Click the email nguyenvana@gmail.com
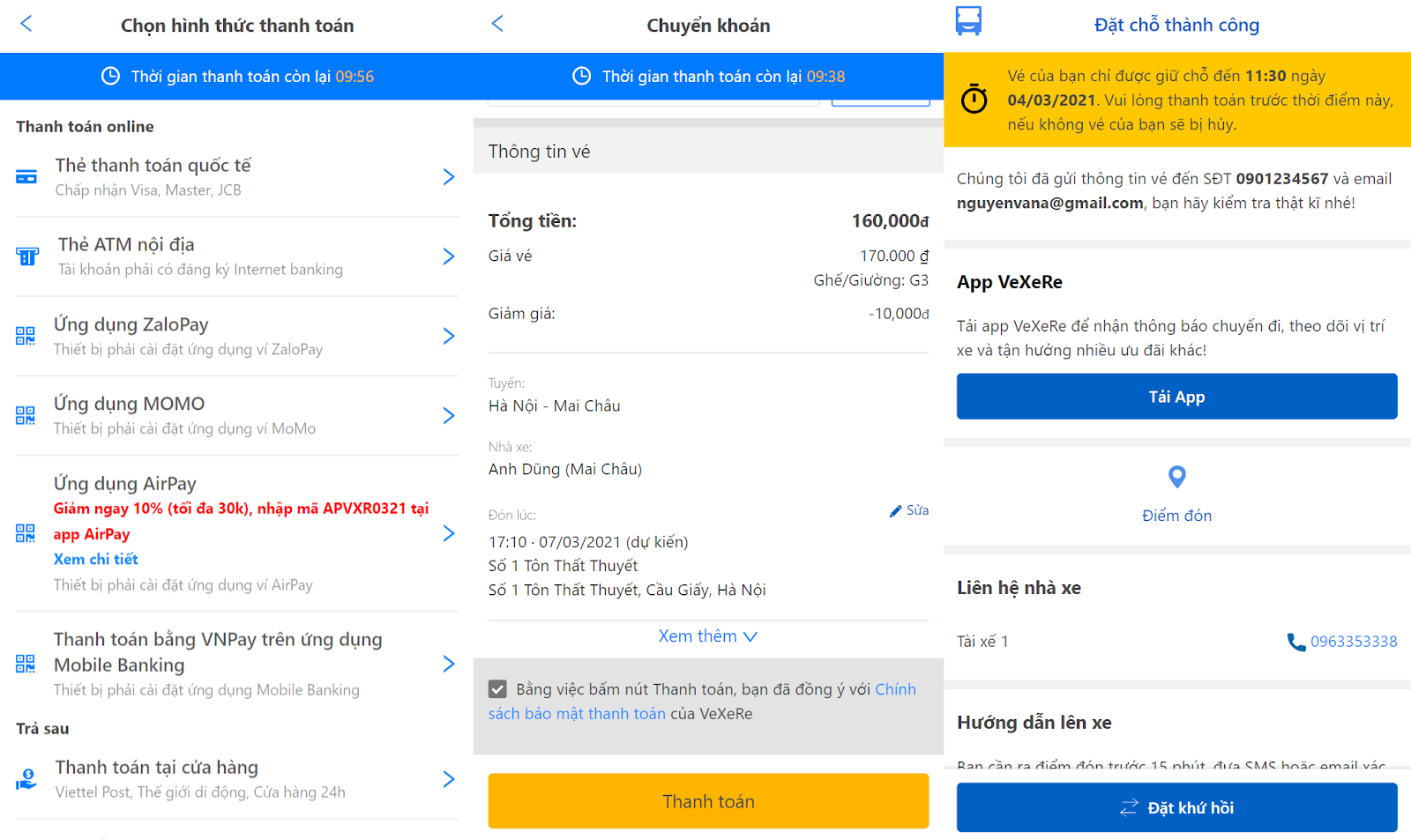This screenshot has height=840, width=1411. pos(1049,204)
